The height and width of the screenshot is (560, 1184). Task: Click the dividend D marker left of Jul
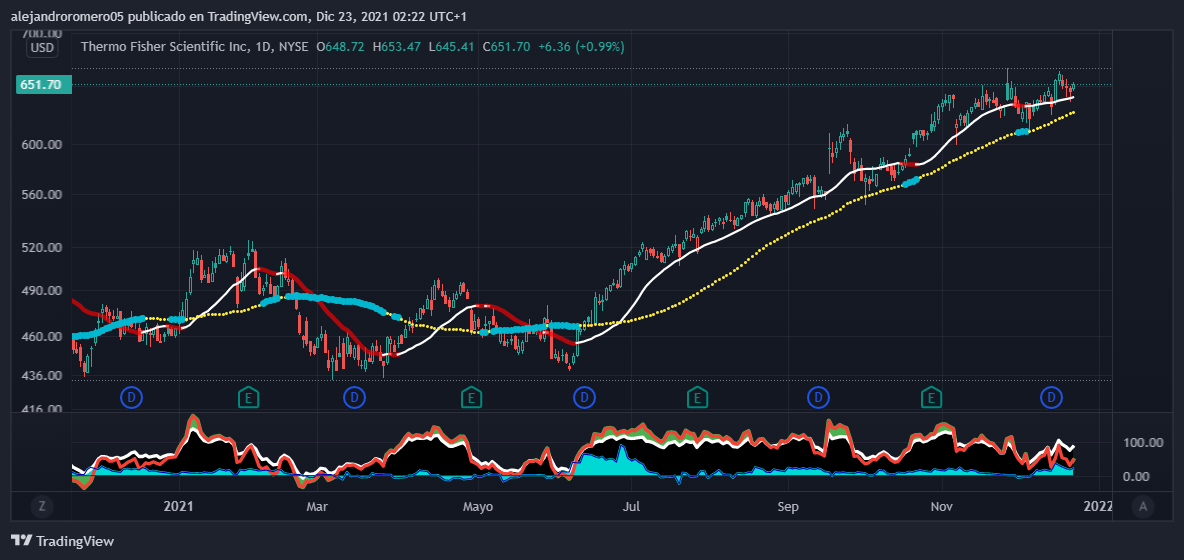pyautogui.click(x=584, y=396)
